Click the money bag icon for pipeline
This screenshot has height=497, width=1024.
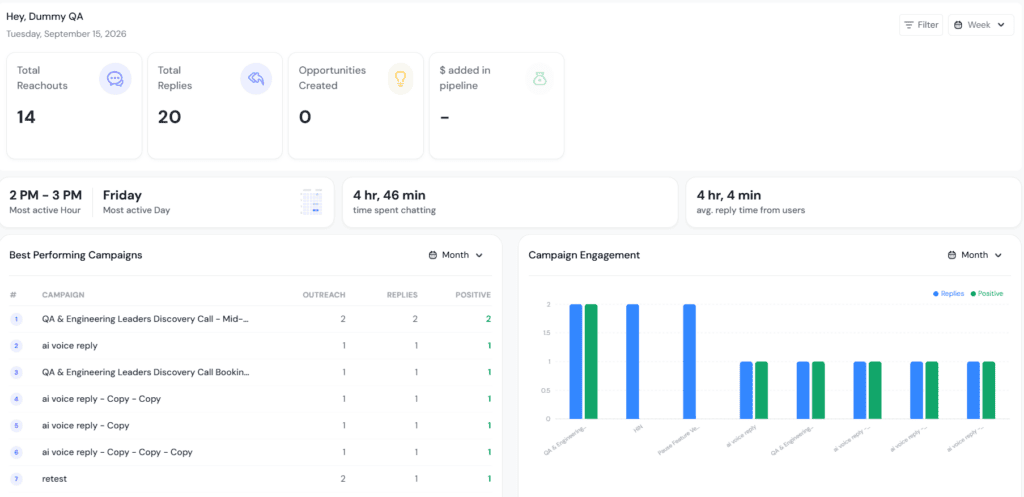539,79
